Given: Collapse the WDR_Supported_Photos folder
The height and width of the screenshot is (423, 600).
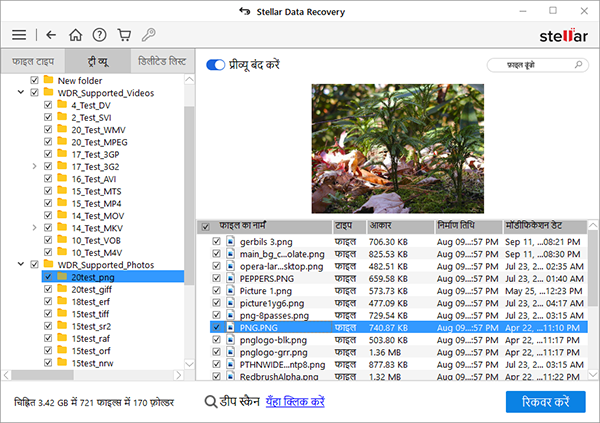Looking at the screenshot, I should tap(21, 264).
